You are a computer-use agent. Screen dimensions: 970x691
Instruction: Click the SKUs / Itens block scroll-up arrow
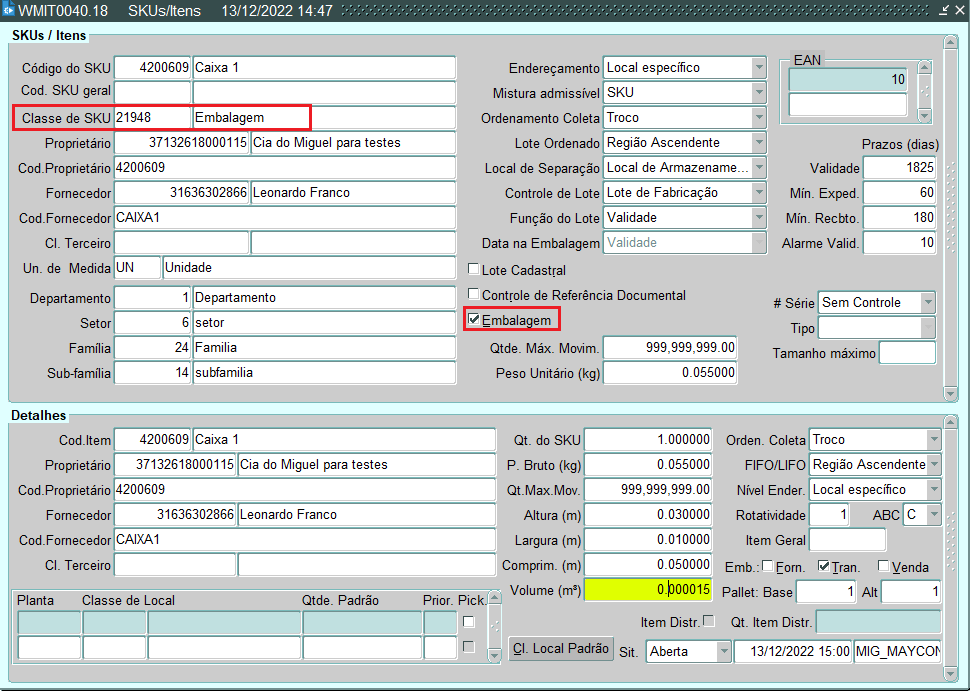point(950,42)
